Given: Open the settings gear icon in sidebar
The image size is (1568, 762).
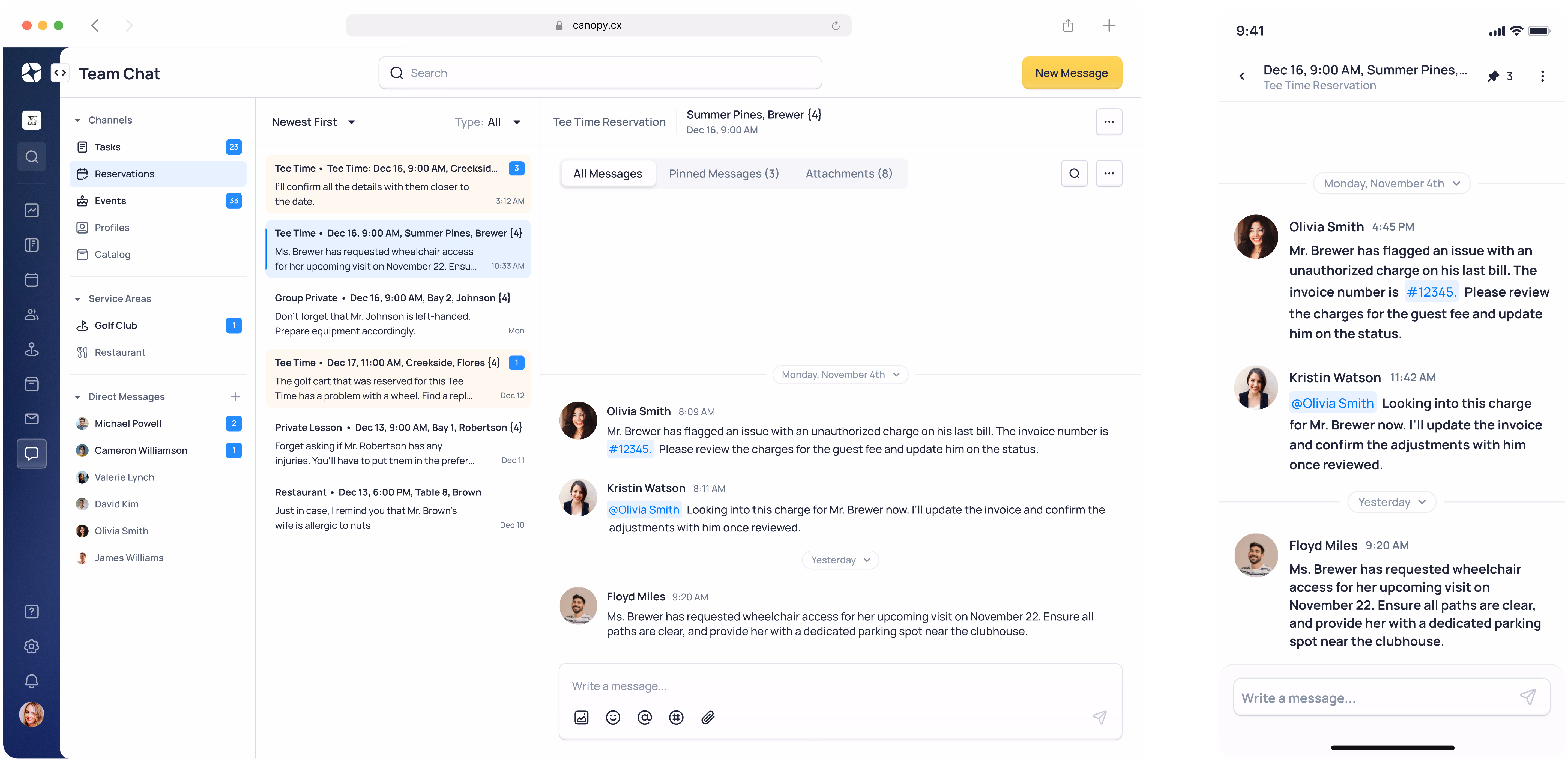Looking at the screenshot, I should coord(32,646).
